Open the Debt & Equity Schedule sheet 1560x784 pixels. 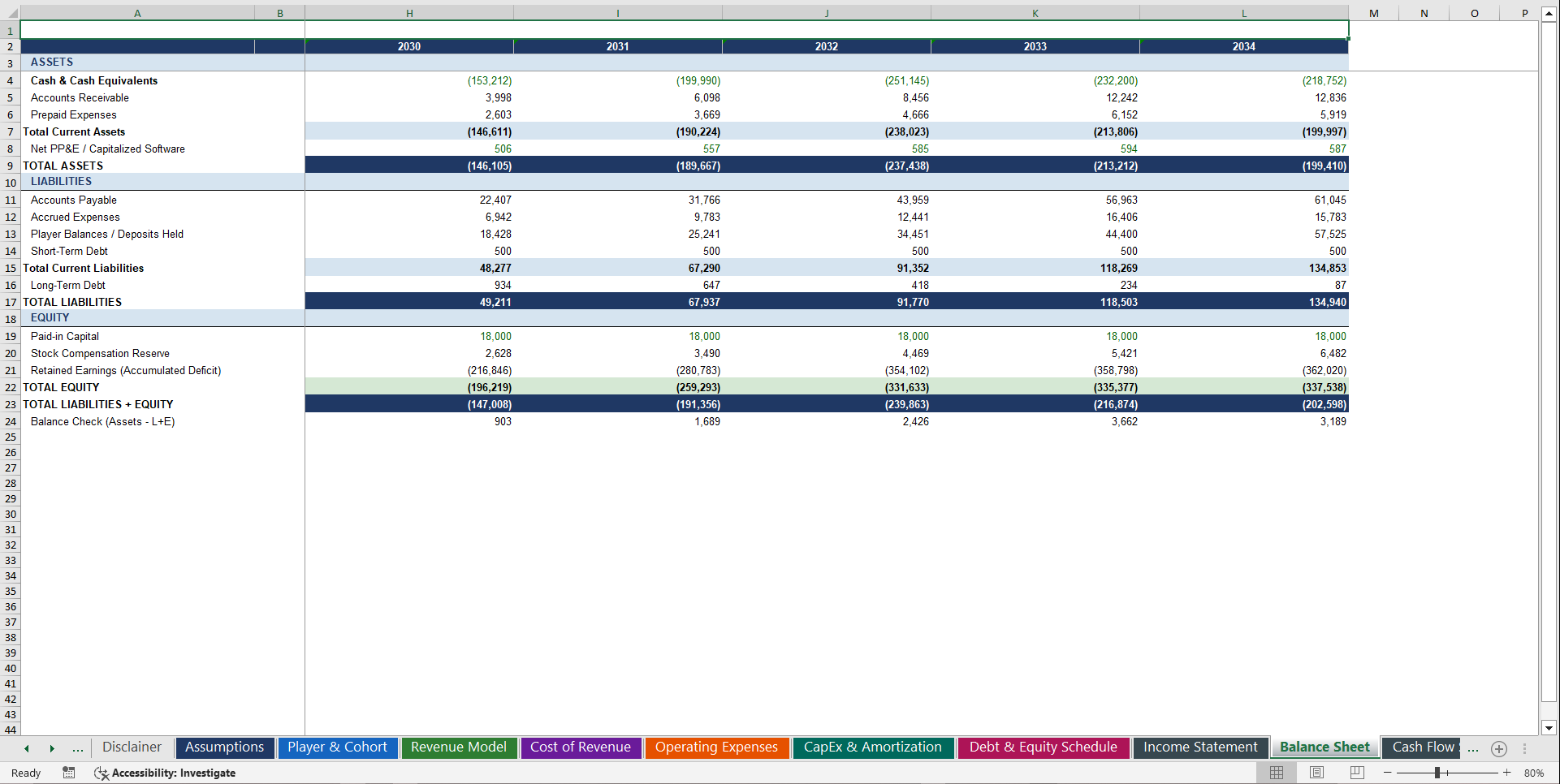click(1043, 747)
